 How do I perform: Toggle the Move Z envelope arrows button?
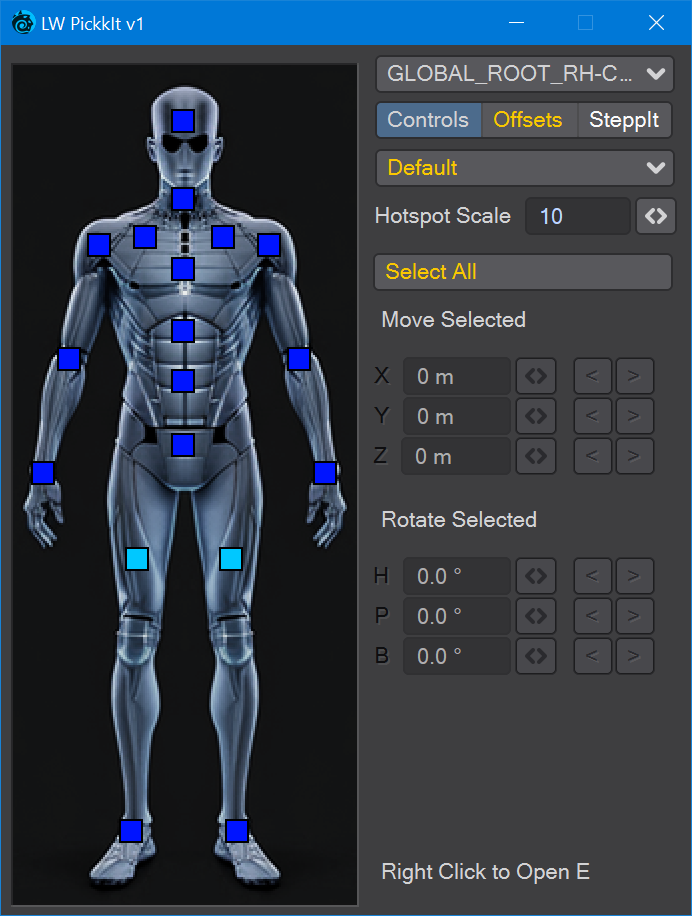coord(536,456)
